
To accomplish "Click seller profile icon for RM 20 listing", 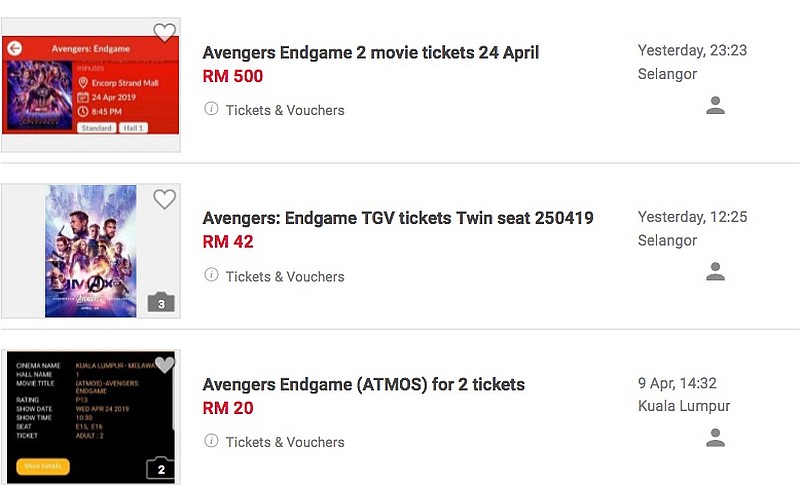I will click(x=715, y=438).
